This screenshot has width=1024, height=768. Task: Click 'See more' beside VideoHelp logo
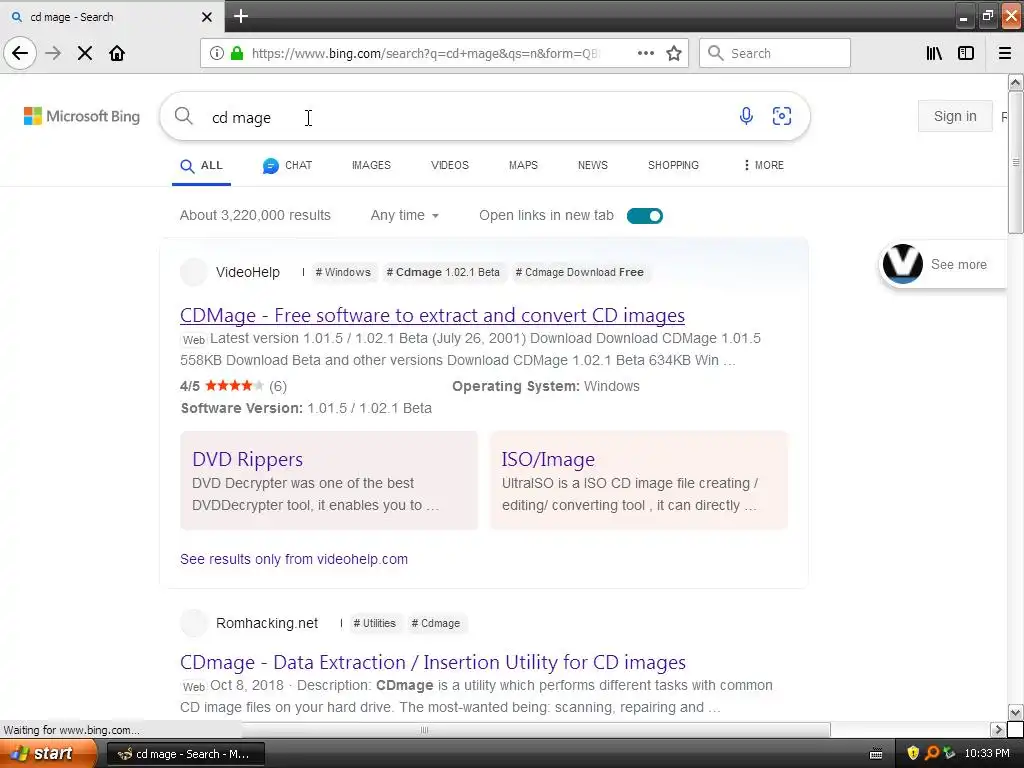959,264
